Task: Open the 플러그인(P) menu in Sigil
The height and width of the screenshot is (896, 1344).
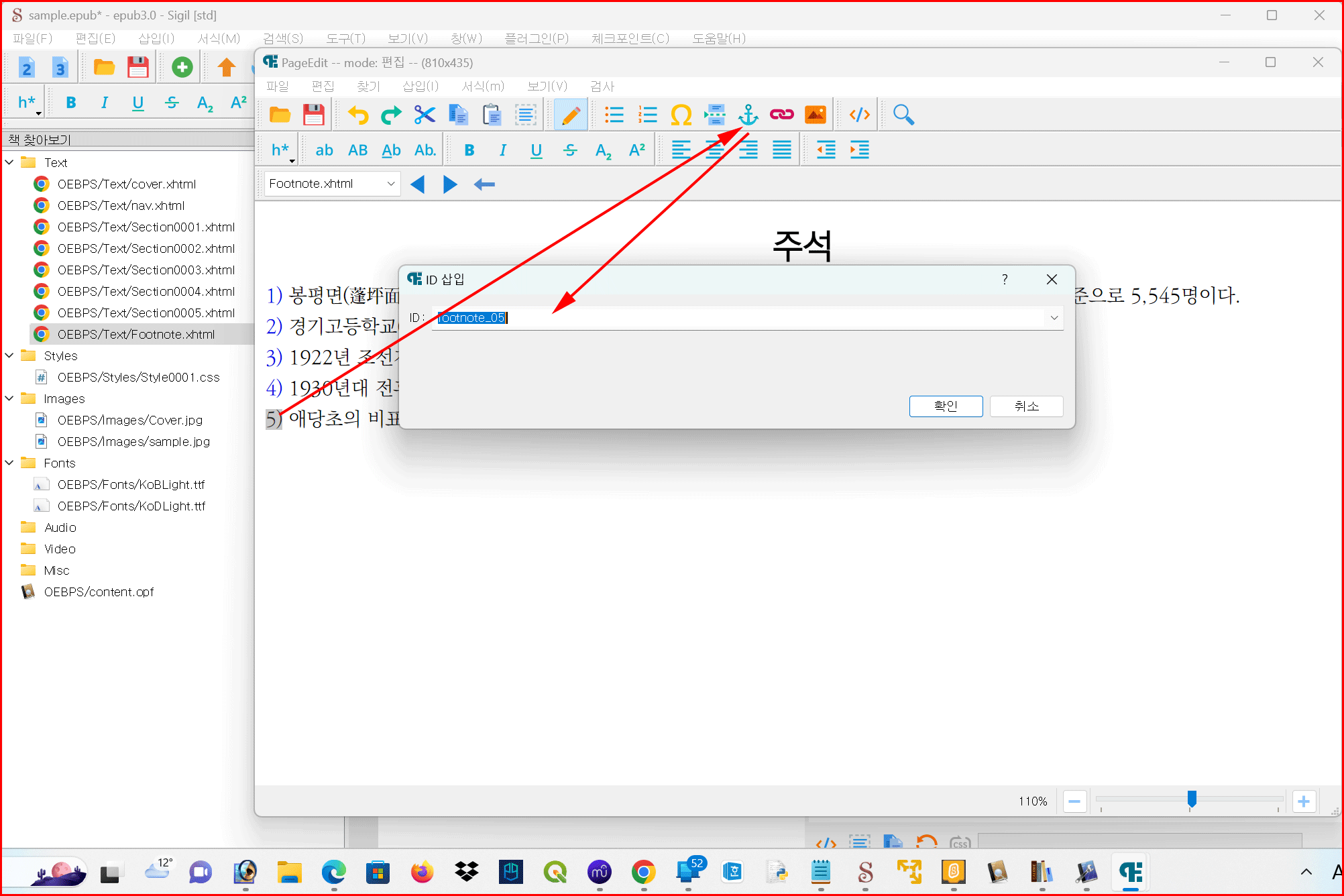Action: tap(536, 38)
